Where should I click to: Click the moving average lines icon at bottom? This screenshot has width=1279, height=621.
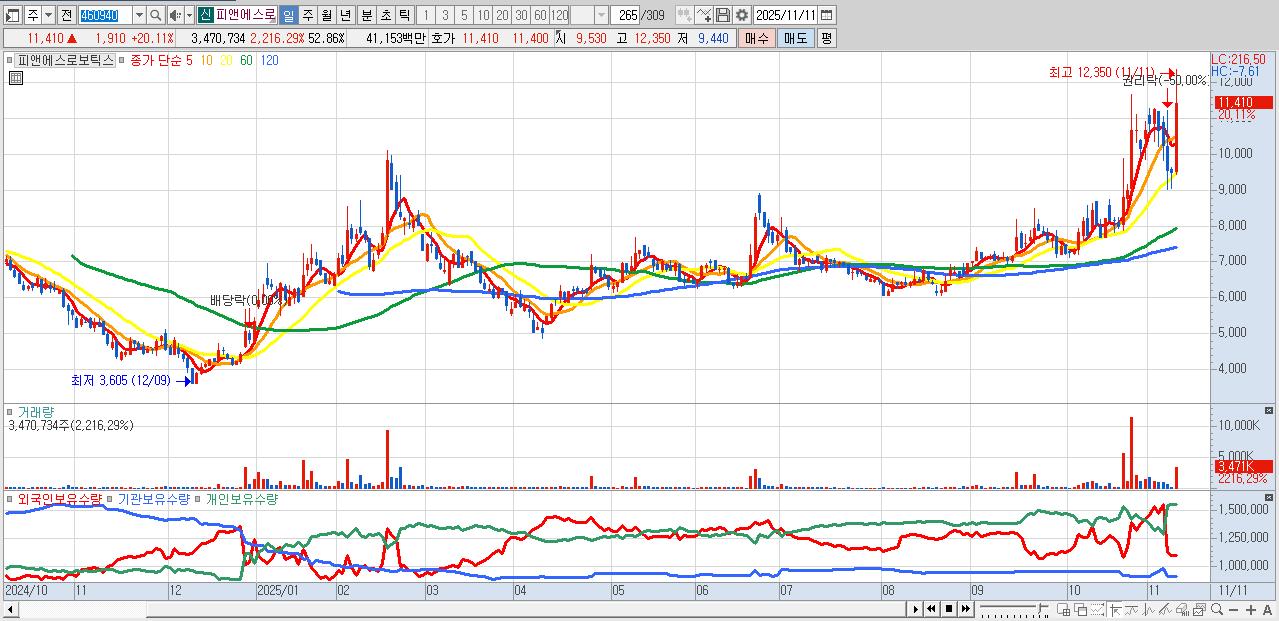tap(1131, 610)
